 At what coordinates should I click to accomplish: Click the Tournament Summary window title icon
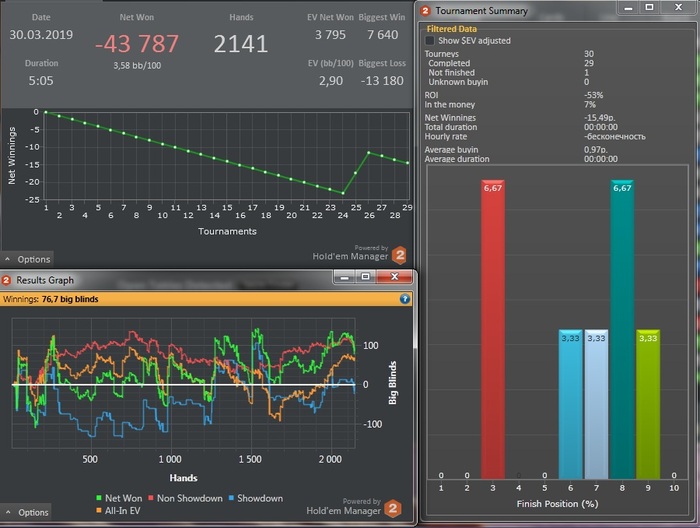pos(425,11)
